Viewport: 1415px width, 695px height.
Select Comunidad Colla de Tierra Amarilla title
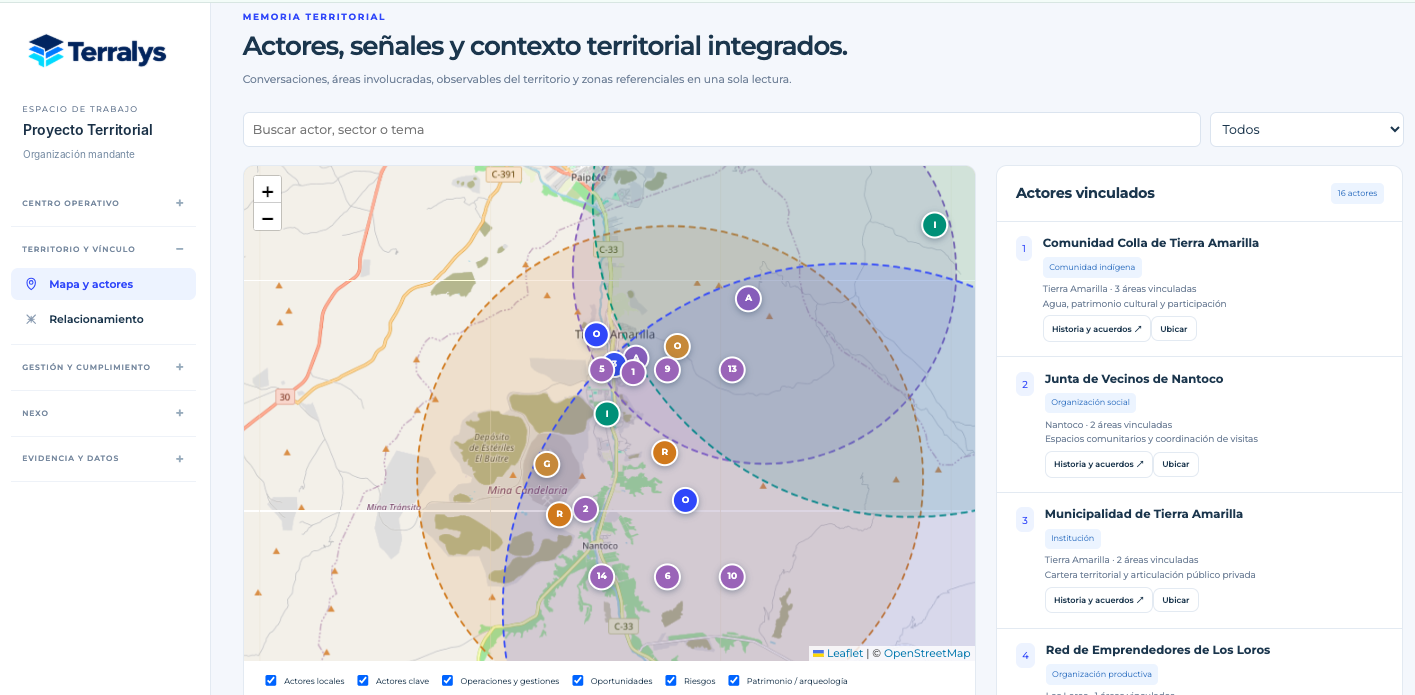(x=1150, y=243)
